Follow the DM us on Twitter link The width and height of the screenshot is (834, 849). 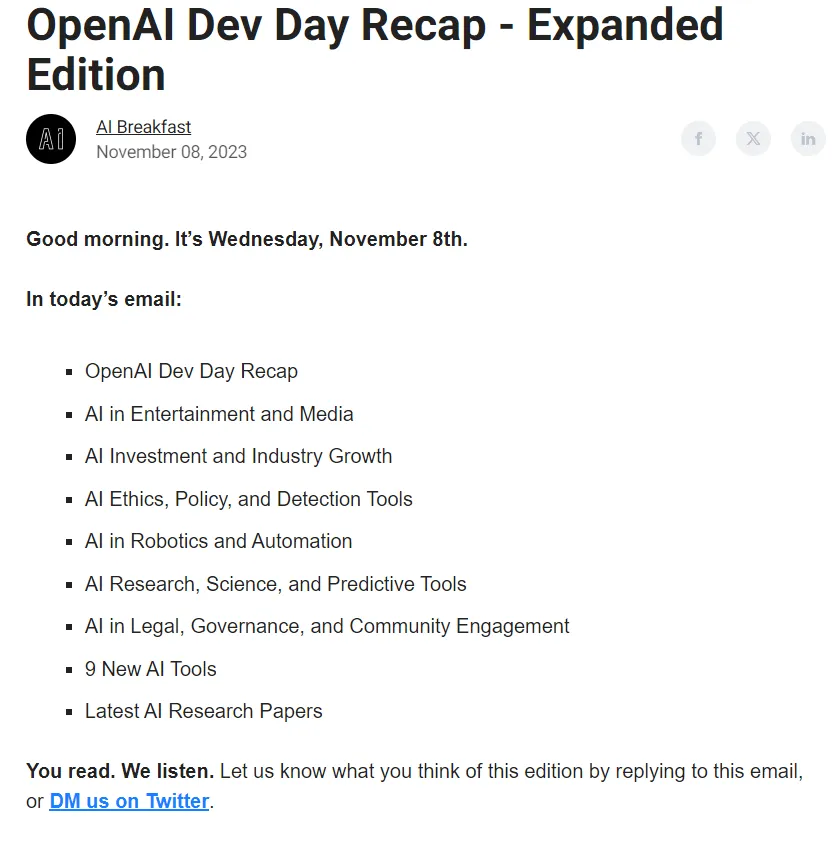pyautogui.click(x=129, y=801)
